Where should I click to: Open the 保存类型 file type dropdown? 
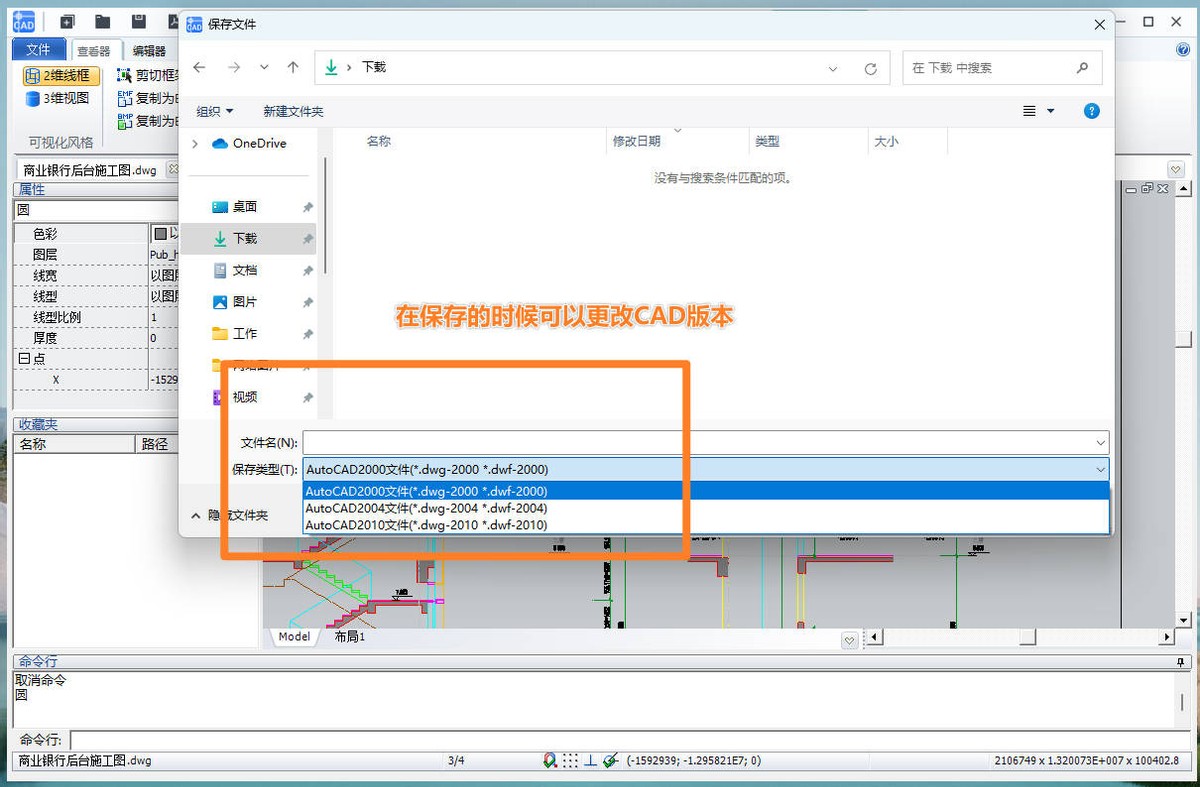(x=1101, y=469)
